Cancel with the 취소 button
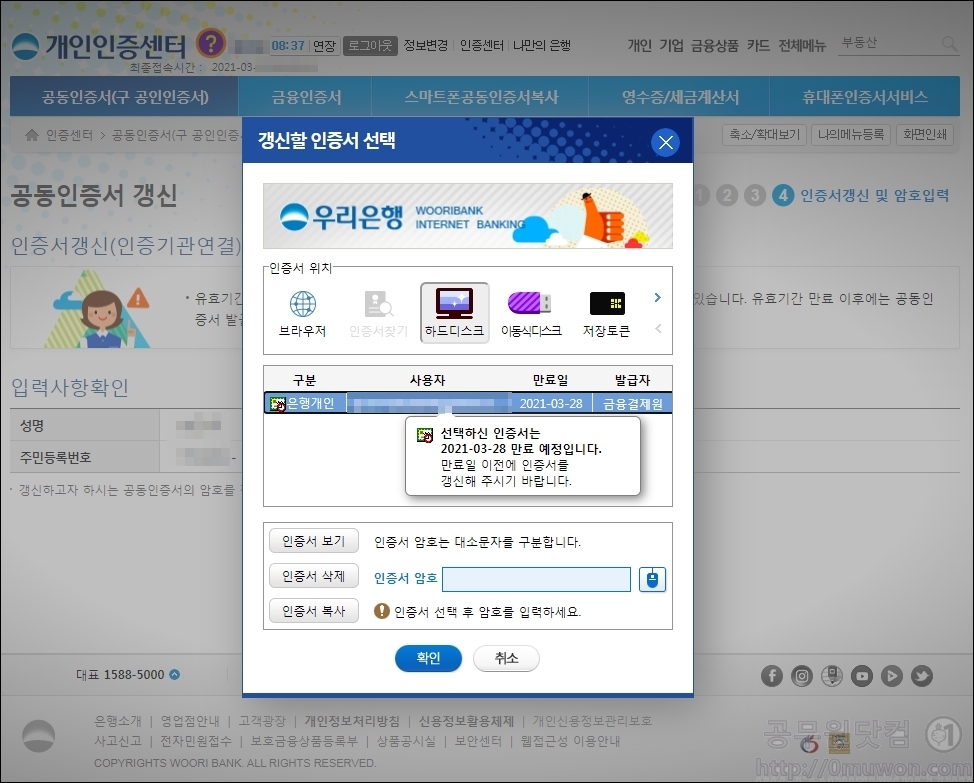This screenshot has height=783, width=974. [506, 658]
